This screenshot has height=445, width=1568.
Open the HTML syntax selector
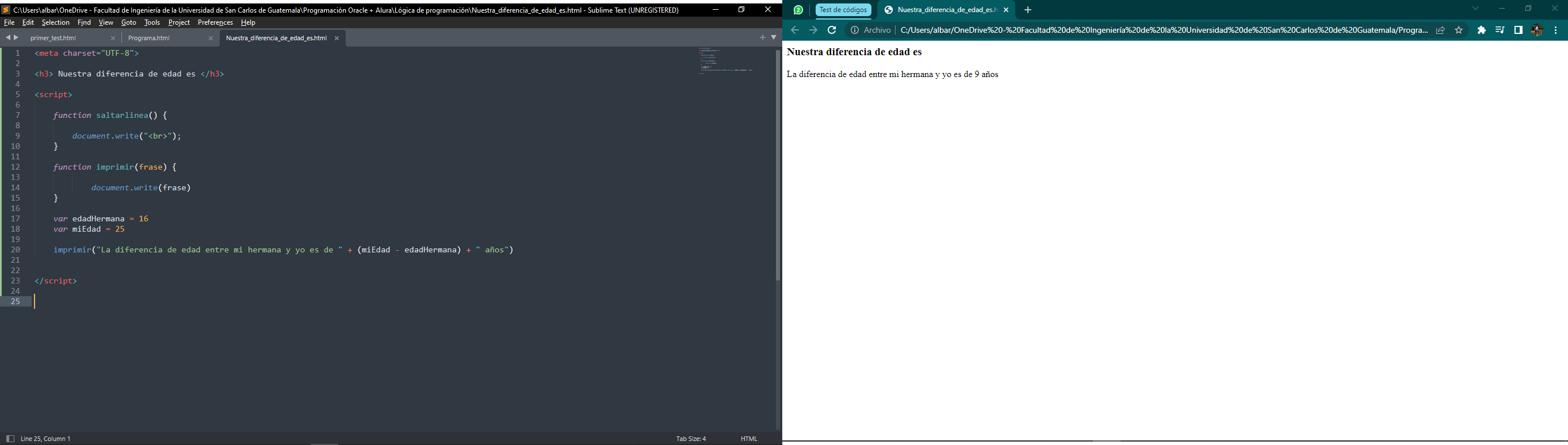click(749, 438)
